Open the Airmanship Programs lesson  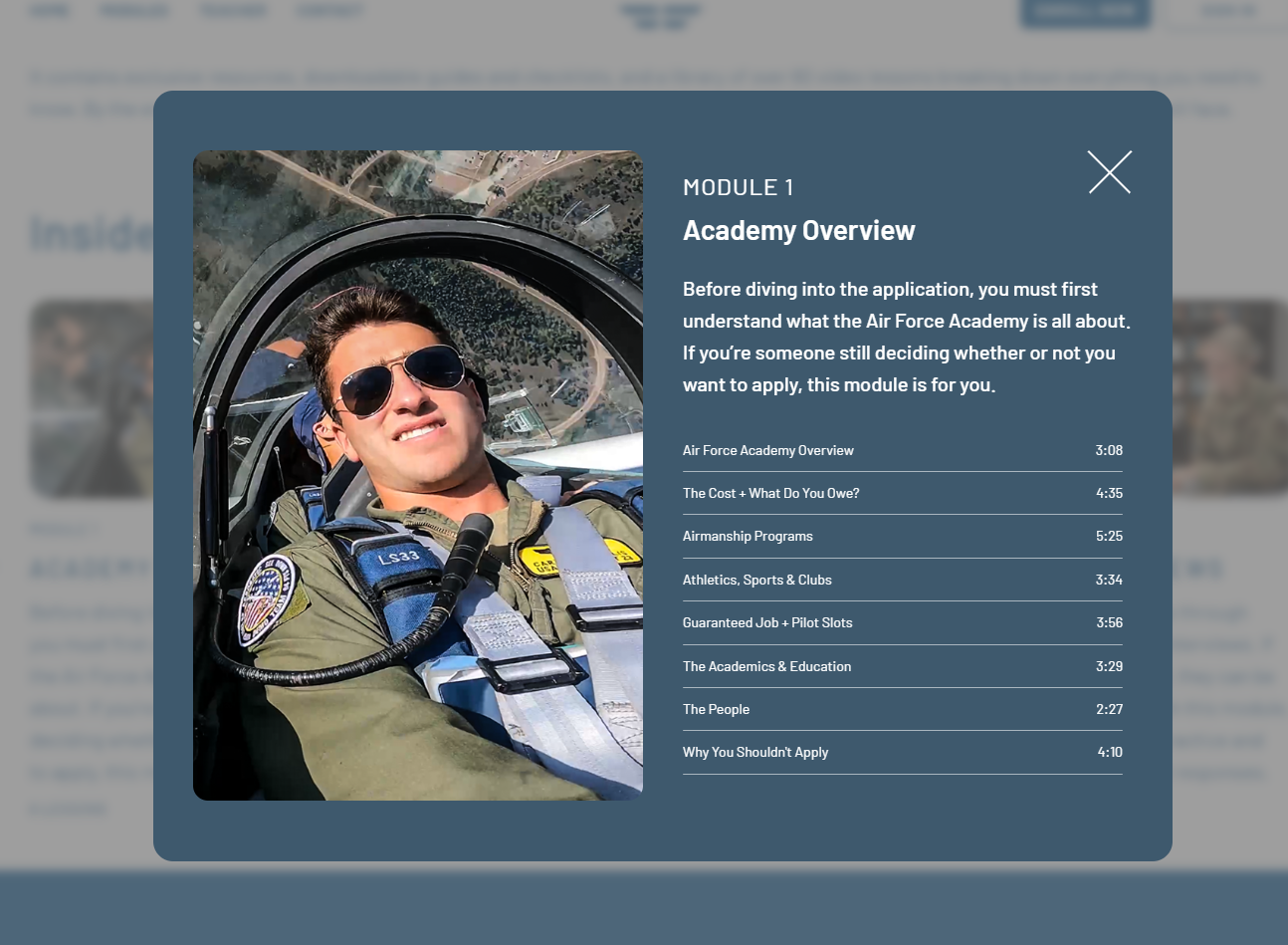point(903,536)
